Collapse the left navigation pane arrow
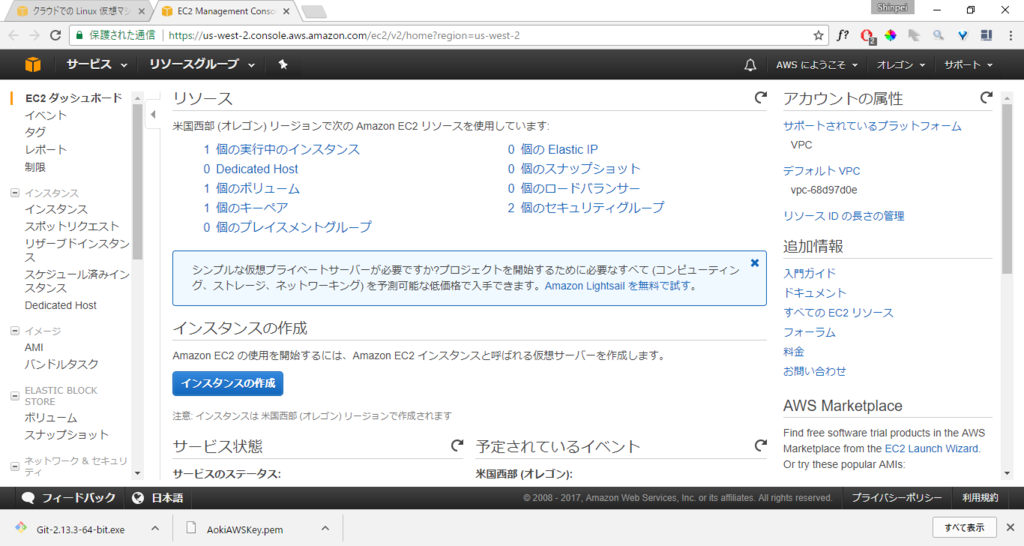Screen dimensions: 1024x546 [153, 115]
